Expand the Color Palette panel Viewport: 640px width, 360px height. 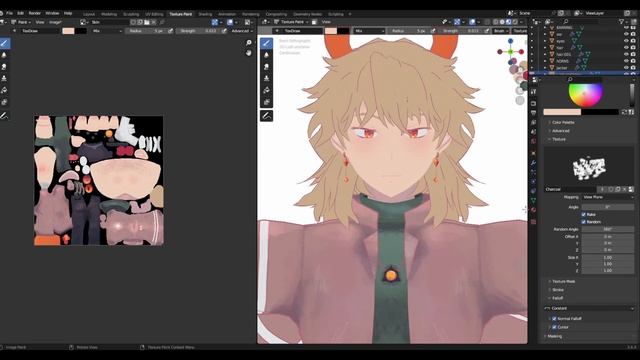(563, 122)
